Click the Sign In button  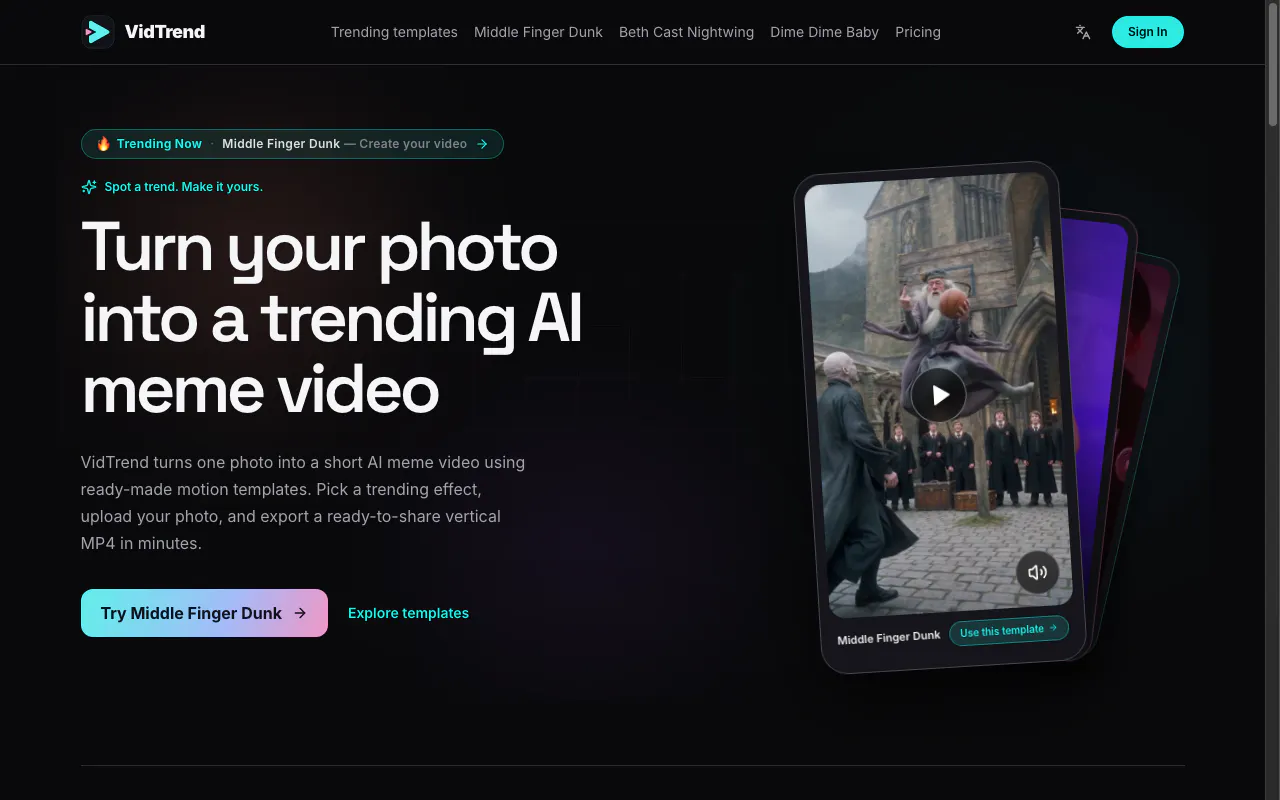[1147, 32]
